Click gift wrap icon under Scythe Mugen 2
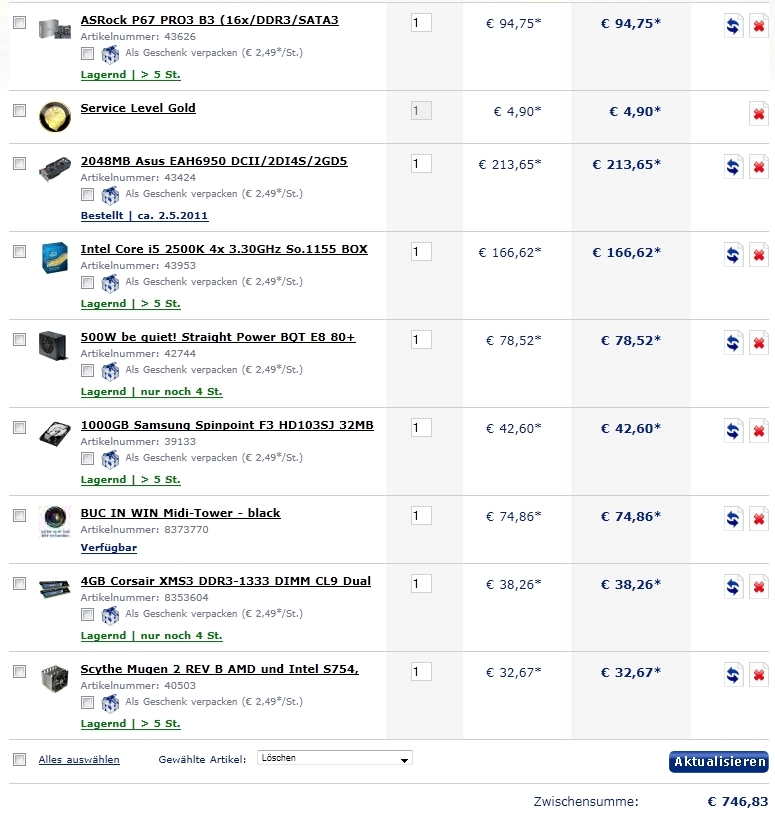Screen dimensions: 775x815 (110, 702)
